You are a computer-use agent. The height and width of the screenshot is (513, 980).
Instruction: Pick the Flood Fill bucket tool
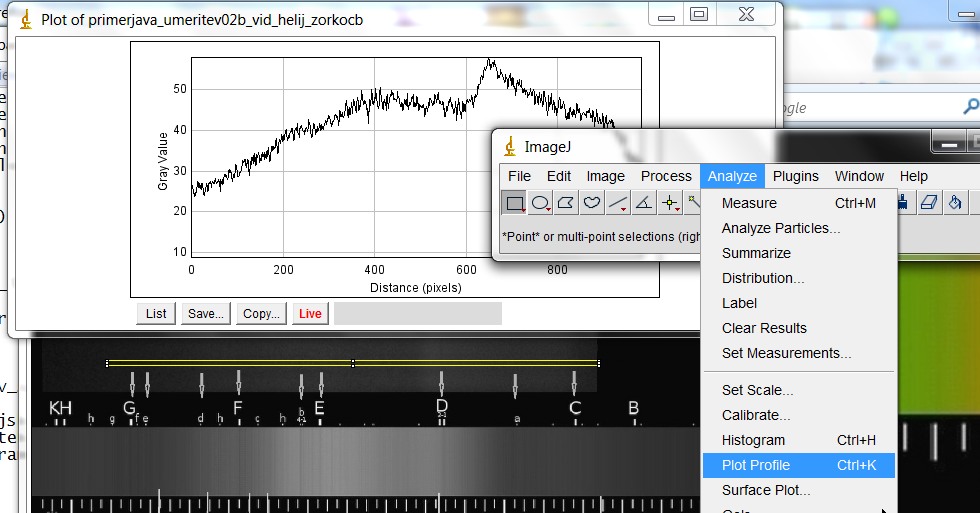[955, 203]
